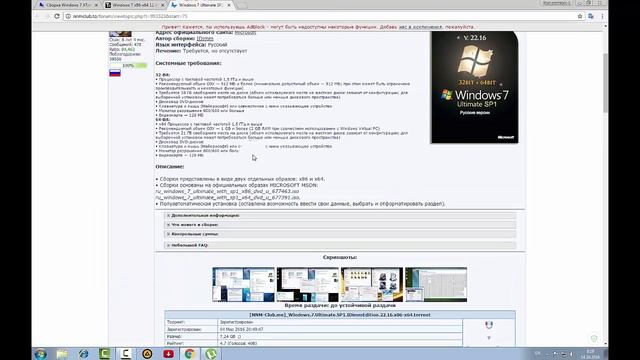Open the third screenshot thumbnail
Screen dimensions: 640x360
click(372, 284)
